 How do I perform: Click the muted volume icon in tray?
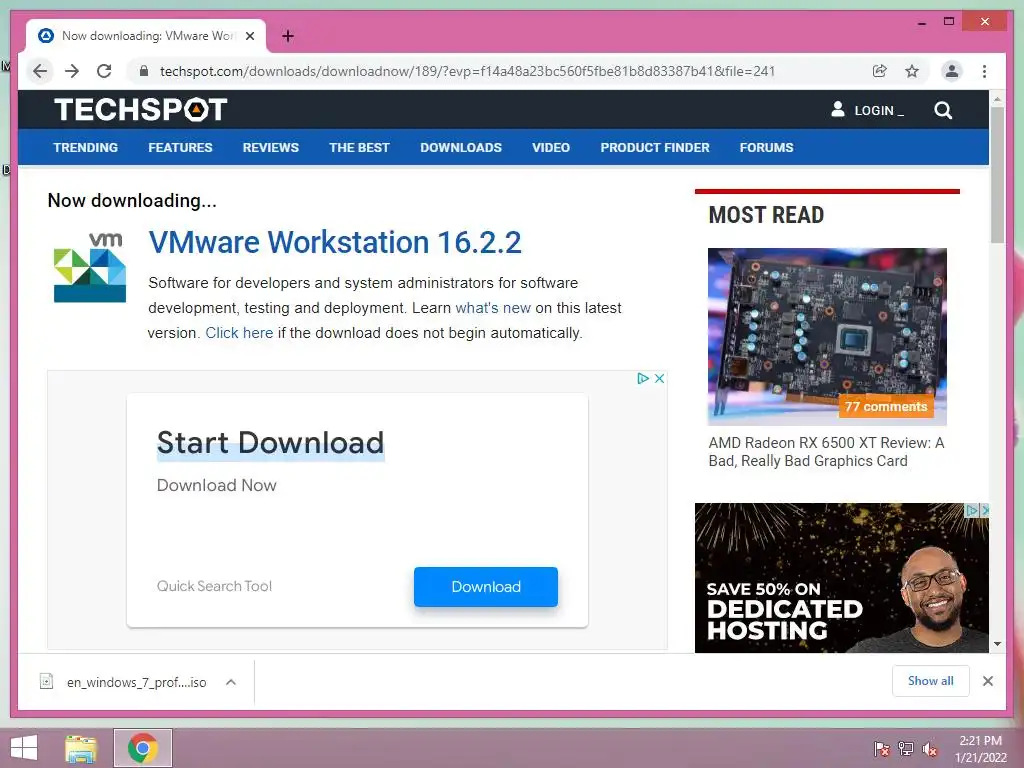point(929,748)
